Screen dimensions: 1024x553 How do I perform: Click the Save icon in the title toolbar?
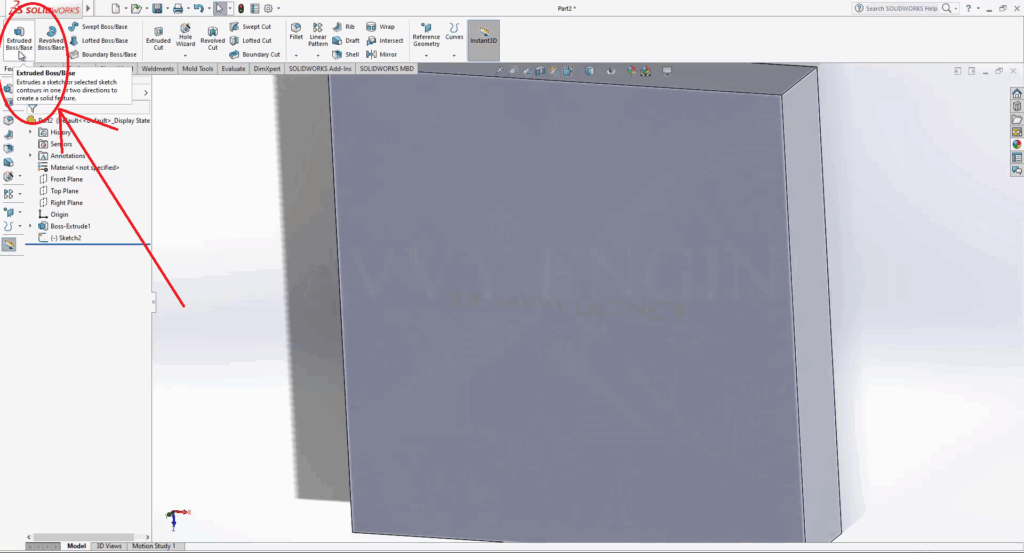[x=157, y=8]
